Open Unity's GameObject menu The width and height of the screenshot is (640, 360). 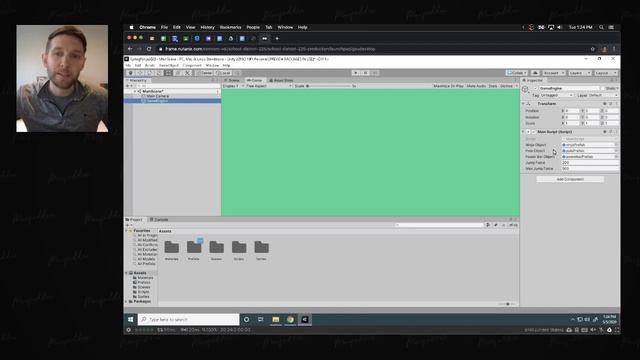(169, 65)
